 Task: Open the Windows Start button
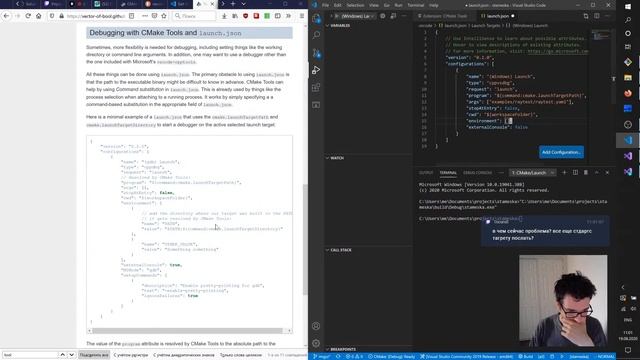coord(628,7)
